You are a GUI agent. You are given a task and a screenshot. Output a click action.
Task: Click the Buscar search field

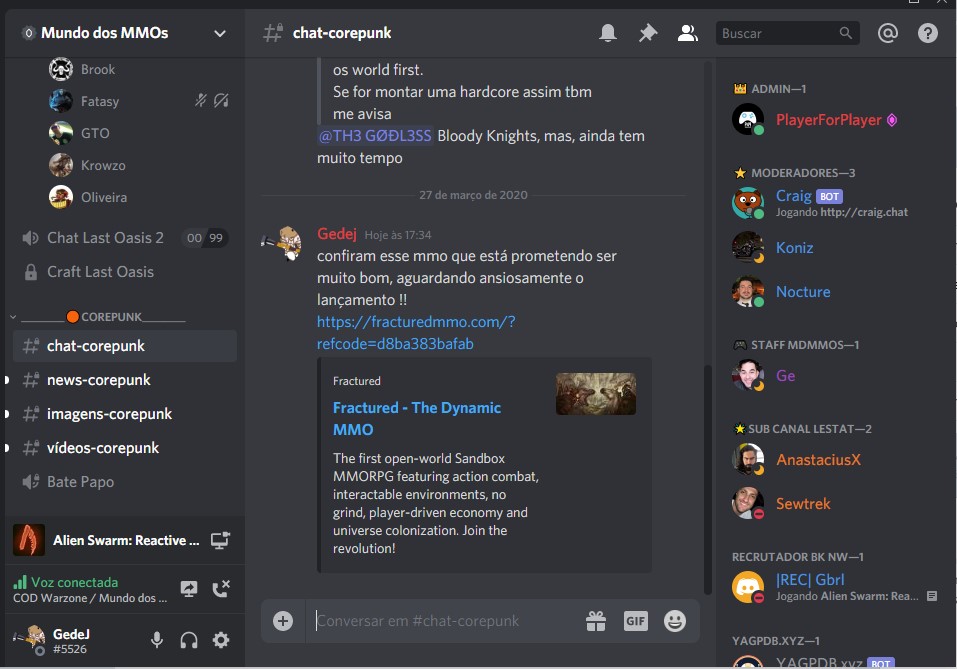pyautogui.click(x=787, y=33)
